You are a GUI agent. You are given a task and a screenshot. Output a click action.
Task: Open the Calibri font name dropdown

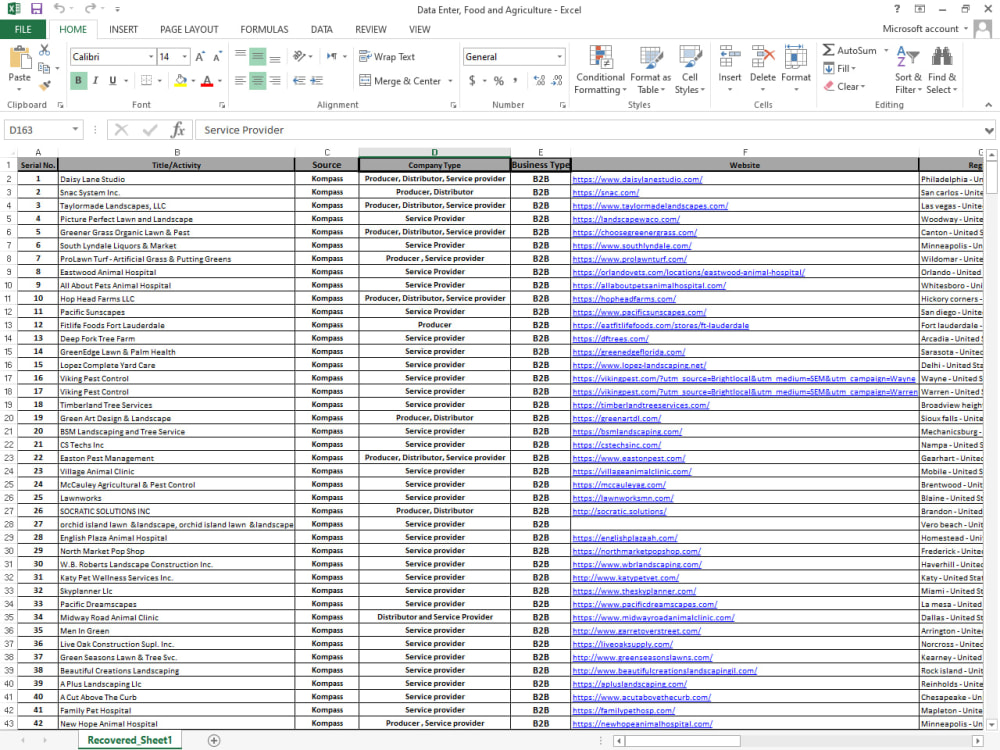click(x=151, y=57)
